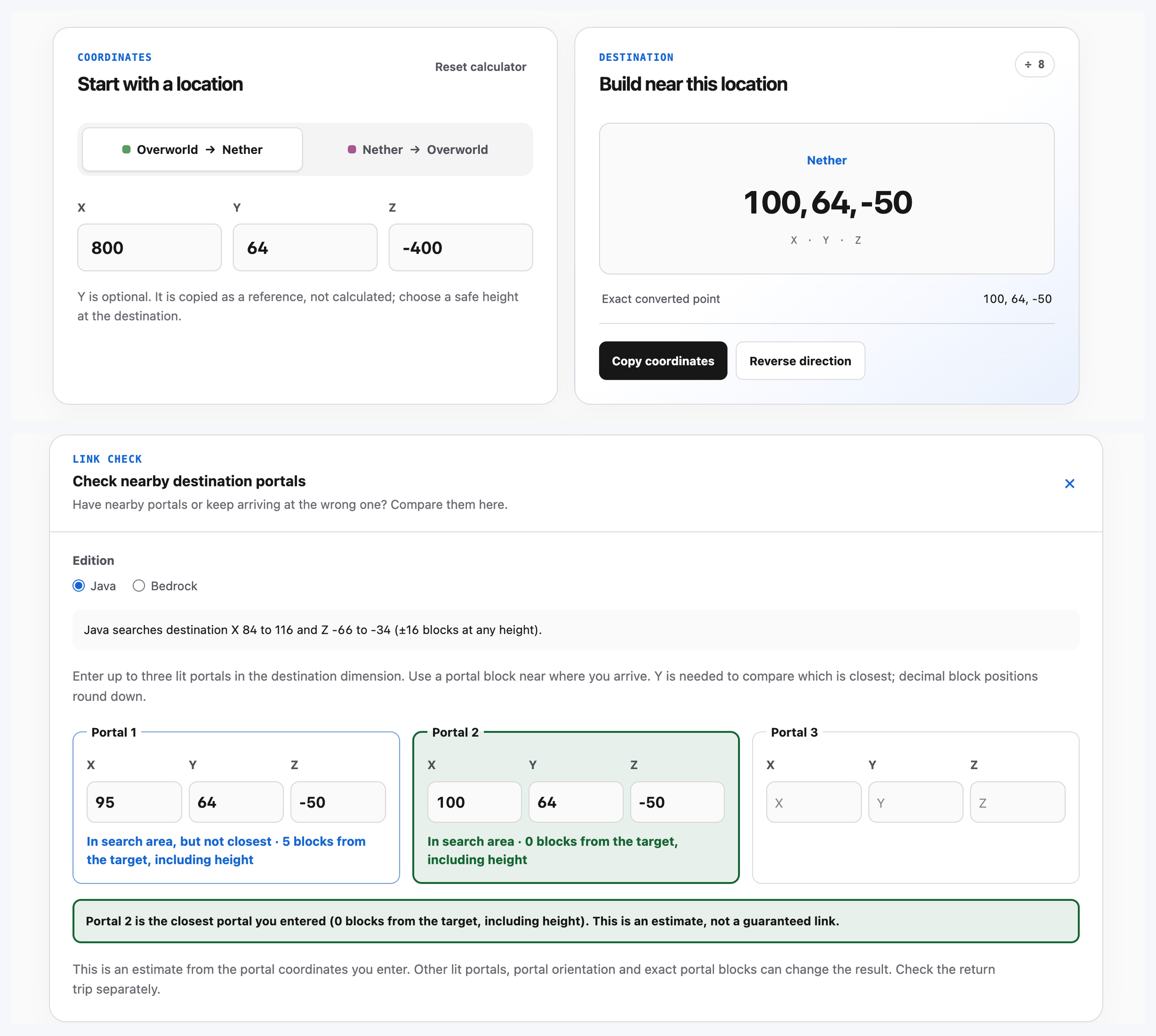Edit Portal 1 Y field

click(x=236, y=802)
